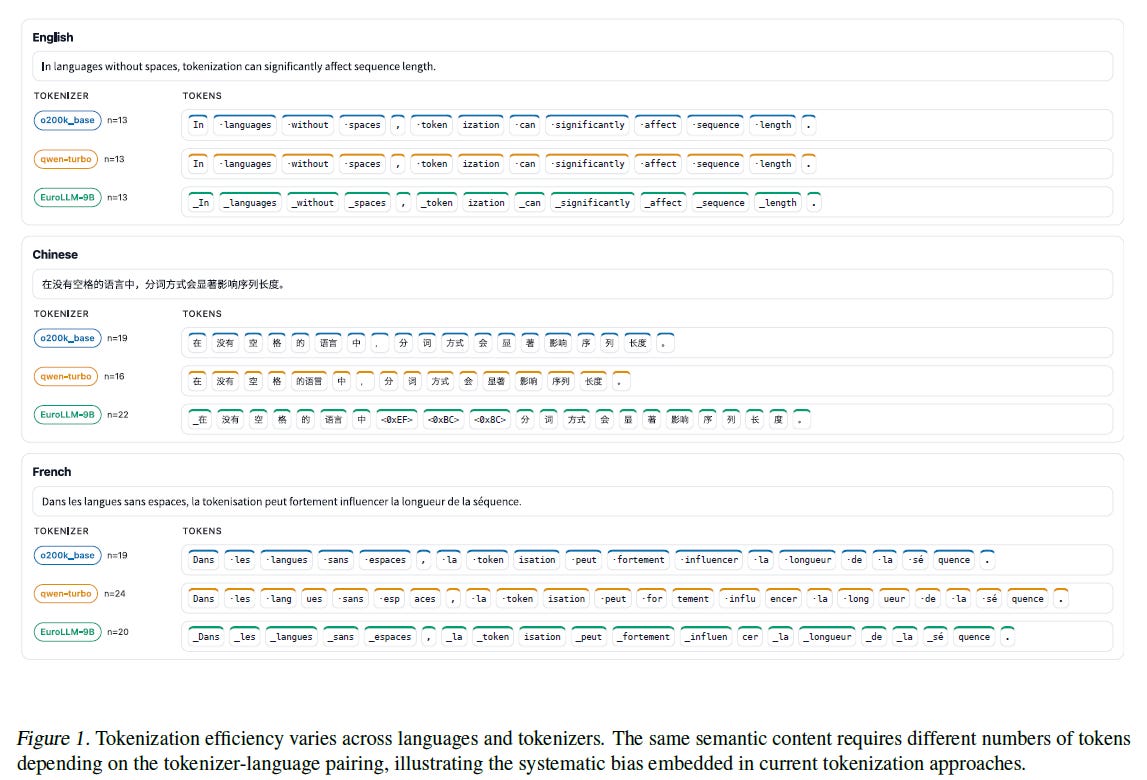Click the '<0xBC>' byte token

[443, 419]
